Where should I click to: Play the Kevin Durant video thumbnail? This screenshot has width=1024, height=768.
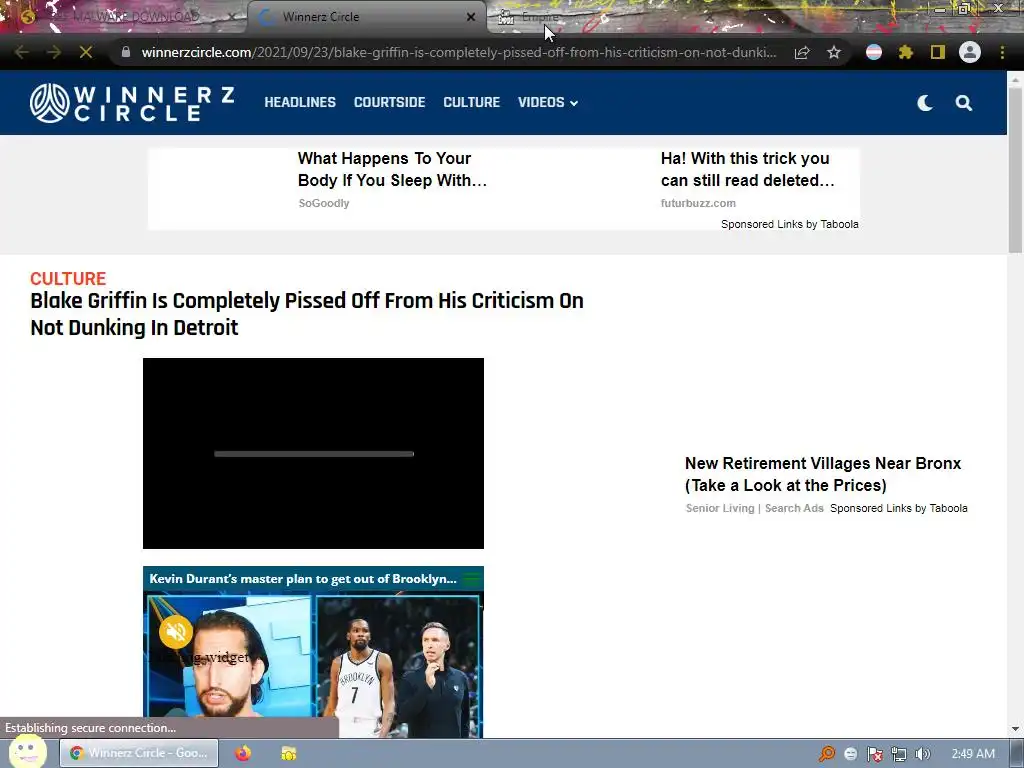(313, 663)
